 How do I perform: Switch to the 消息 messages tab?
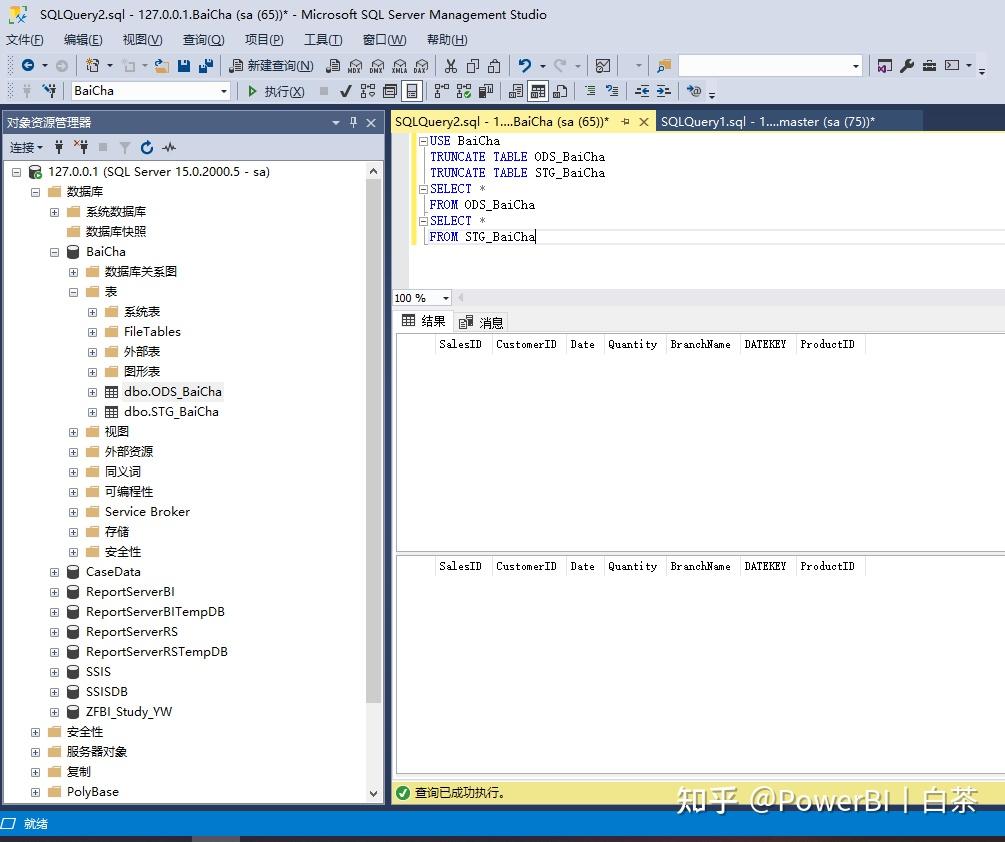point(481,322)
